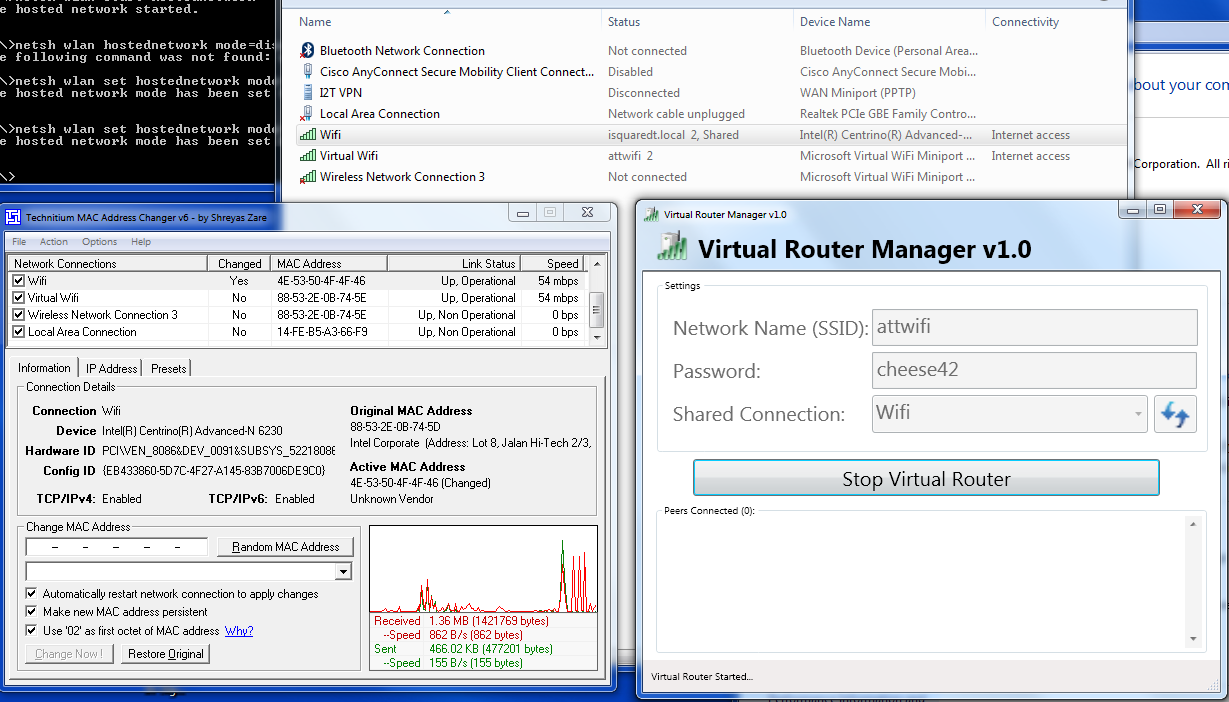Open the 'Why?' help link
This screenshot has height=702, width=1229.
point(239,631)
